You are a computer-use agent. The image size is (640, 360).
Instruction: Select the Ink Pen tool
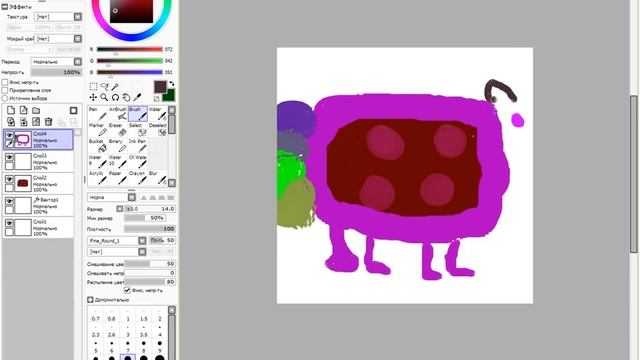point(138,146)
